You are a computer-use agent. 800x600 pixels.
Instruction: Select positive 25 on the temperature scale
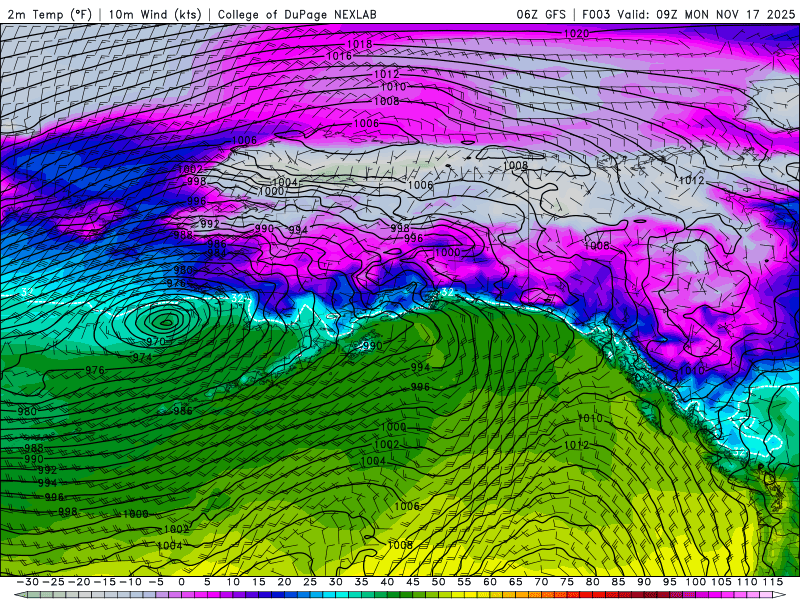click(x=310, y=582)
